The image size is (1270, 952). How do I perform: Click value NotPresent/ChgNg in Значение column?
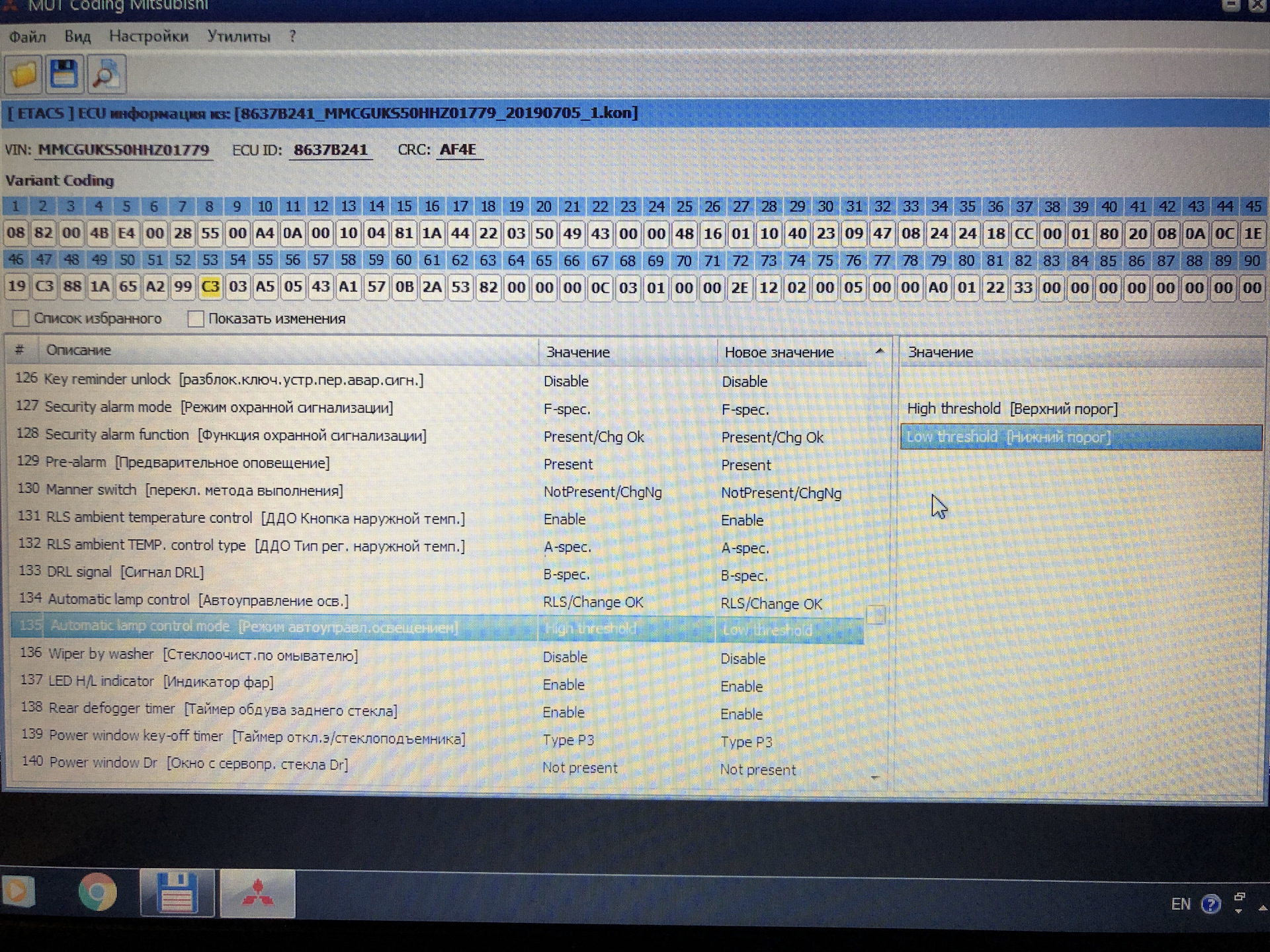(x=603, y=493)
